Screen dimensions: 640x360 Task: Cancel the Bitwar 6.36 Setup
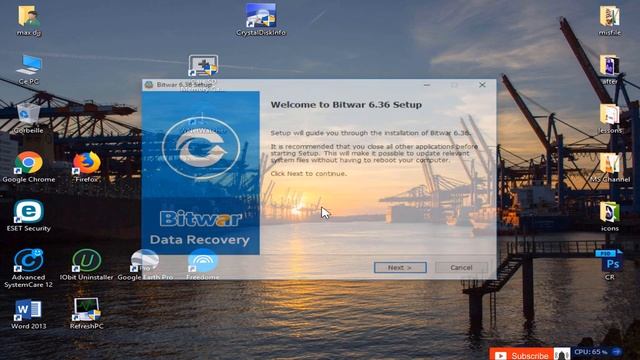[x=461, y=267]
